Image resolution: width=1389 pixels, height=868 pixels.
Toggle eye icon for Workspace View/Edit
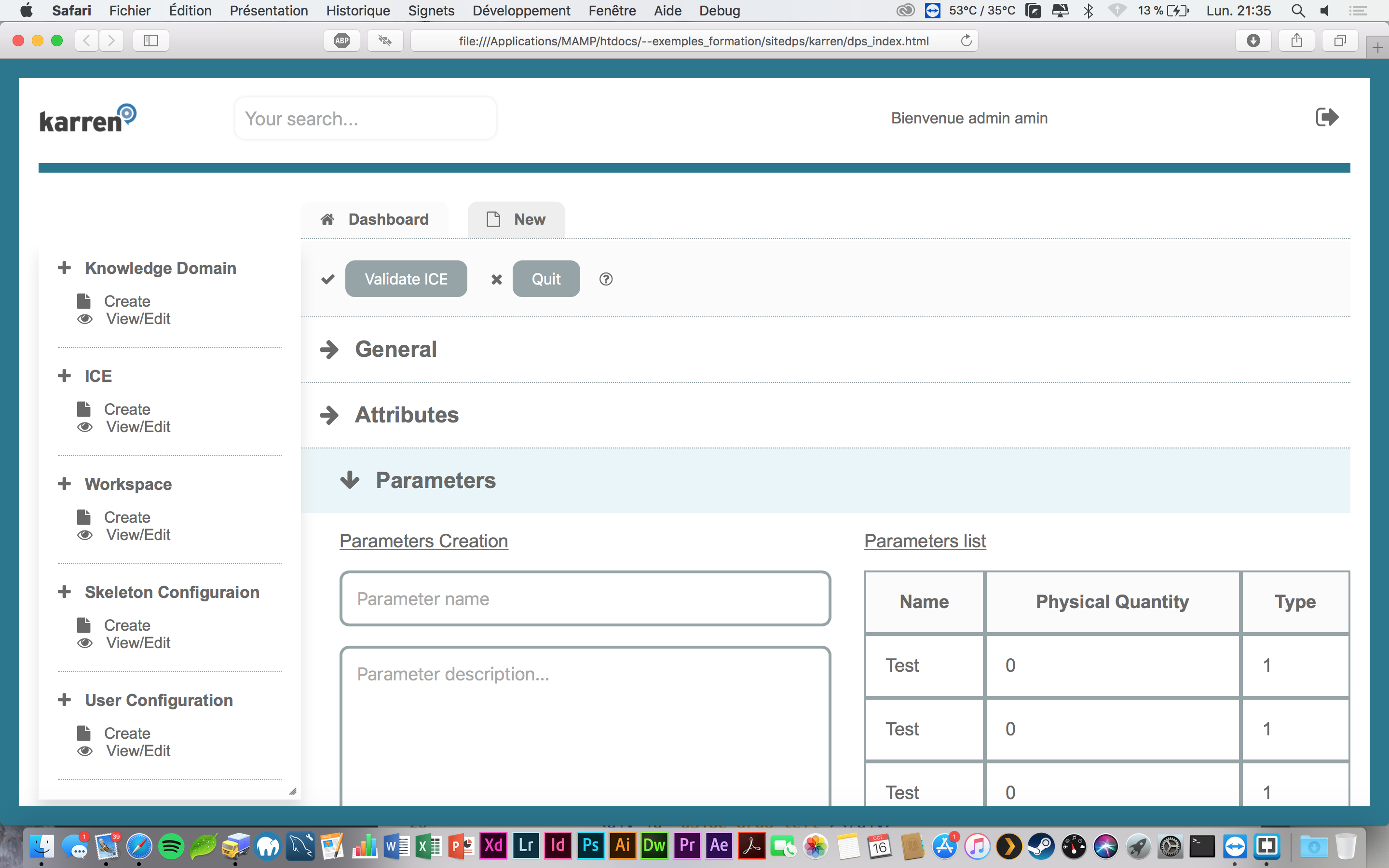click(85, 535)
